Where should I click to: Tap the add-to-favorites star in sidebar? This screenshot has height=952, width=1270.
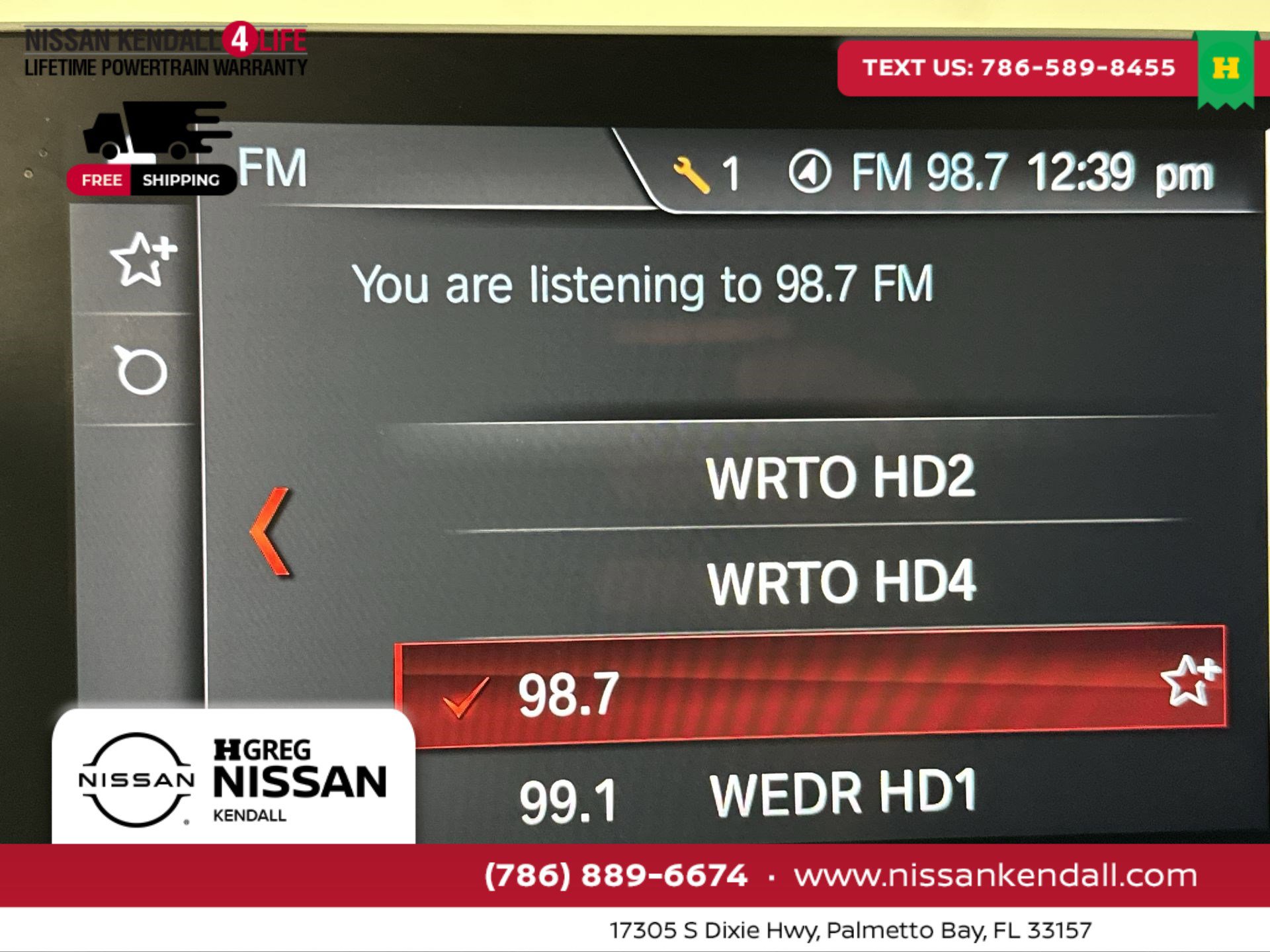[x=142, y=259]
